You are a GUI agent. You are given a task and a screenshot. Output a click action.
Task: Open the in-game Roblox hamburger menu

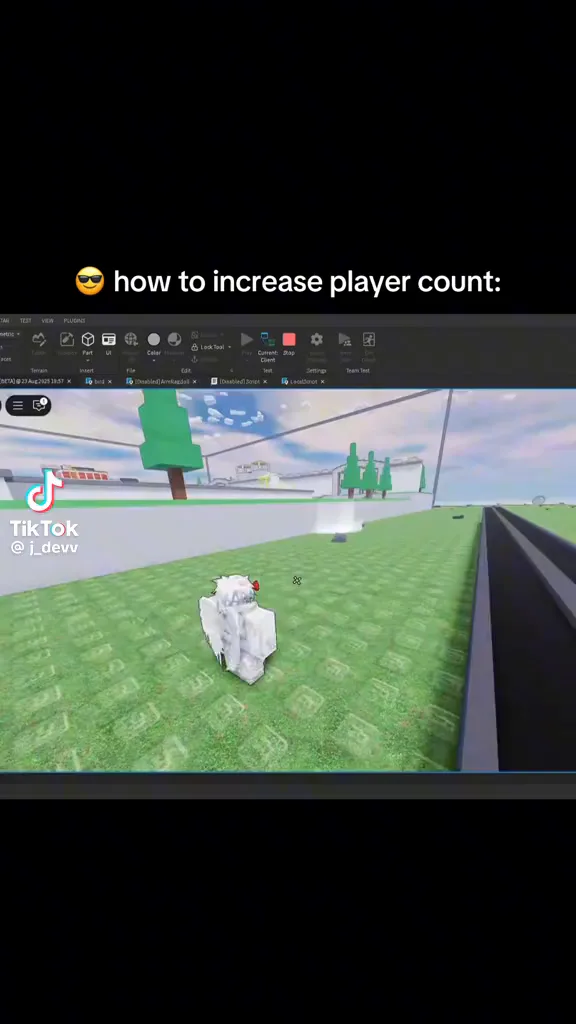[18, 406]
